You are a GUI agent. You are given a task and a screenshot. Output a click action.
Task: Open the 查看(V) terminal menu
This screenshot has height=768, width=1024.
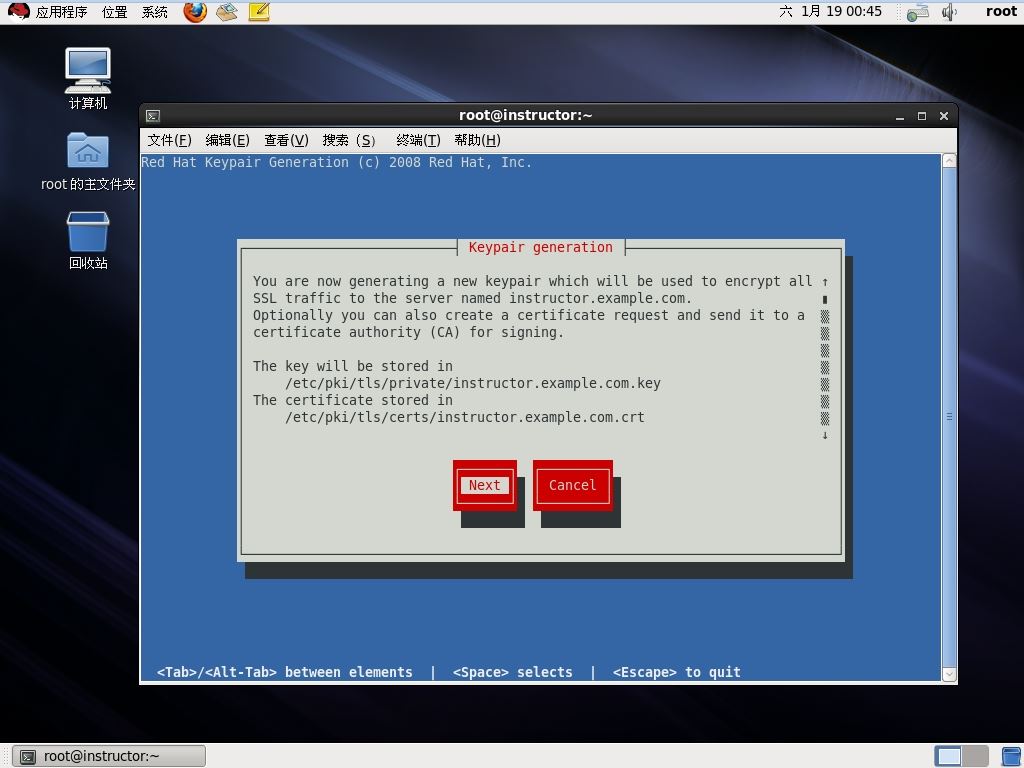[286, 140]
